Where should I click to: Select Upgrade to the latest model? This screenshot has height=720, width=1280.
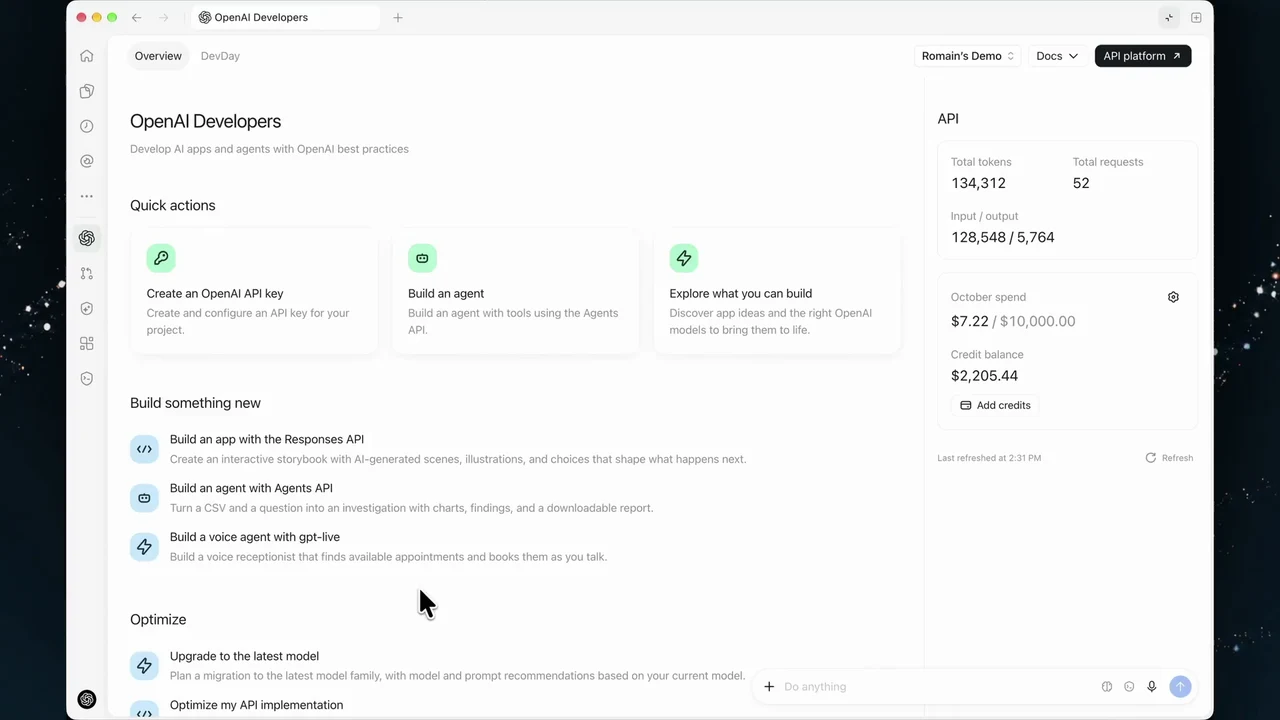[438, 665]
